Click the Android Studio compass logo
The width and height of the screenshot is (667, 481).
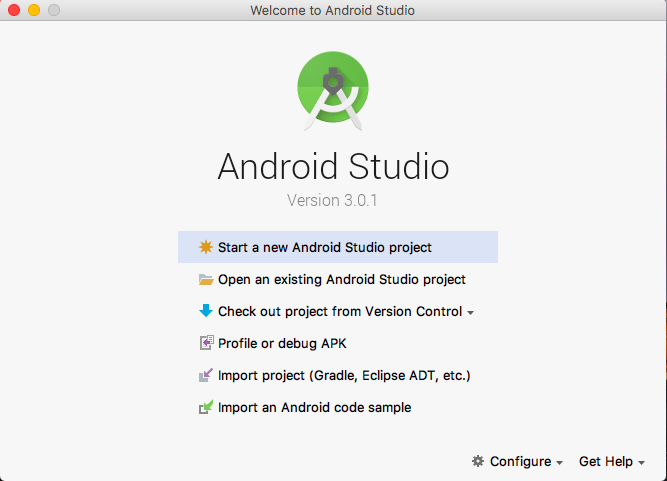[x=333, y=91]
